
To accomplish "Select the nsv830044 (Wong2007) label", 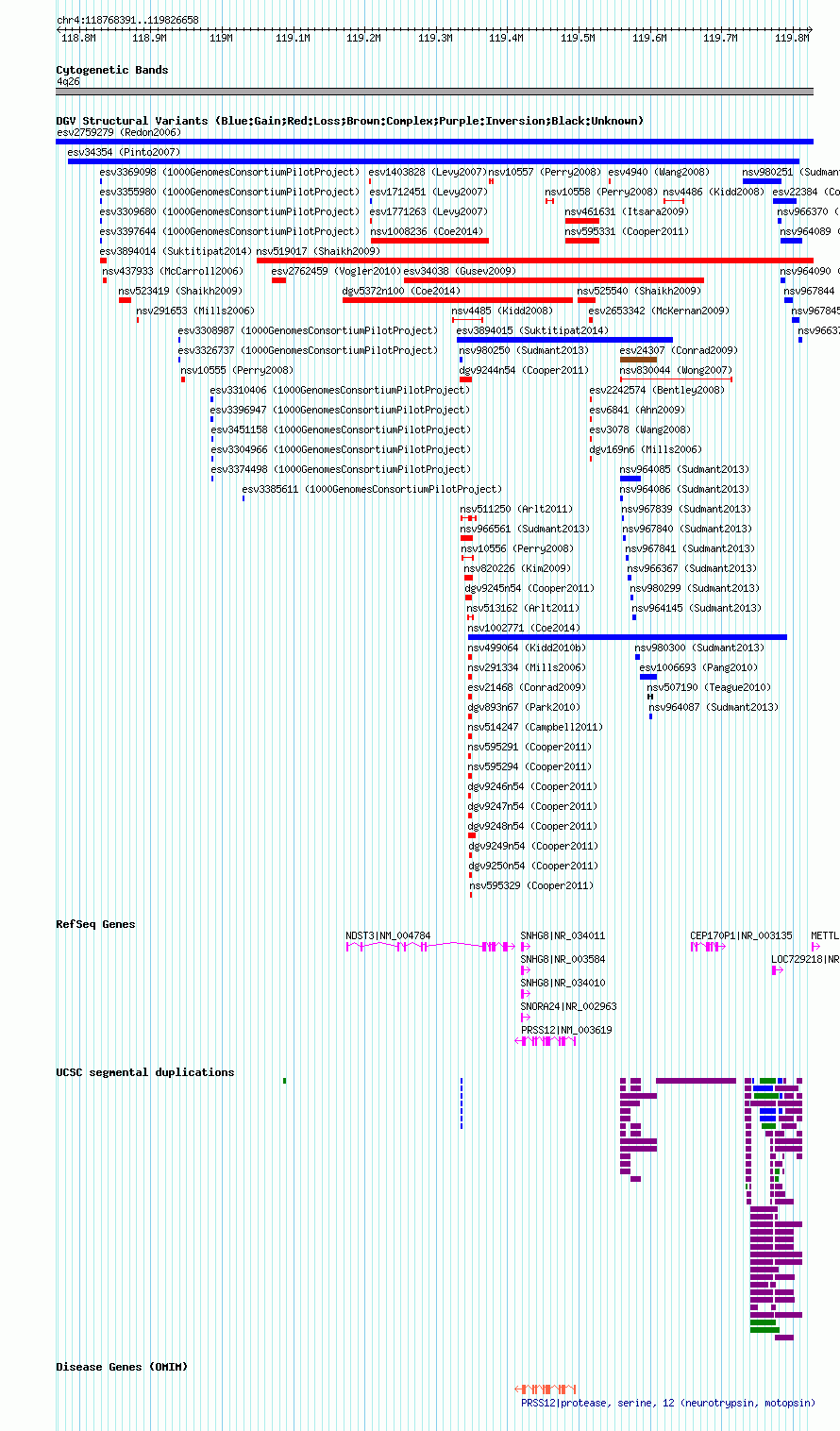I will 676,370.
